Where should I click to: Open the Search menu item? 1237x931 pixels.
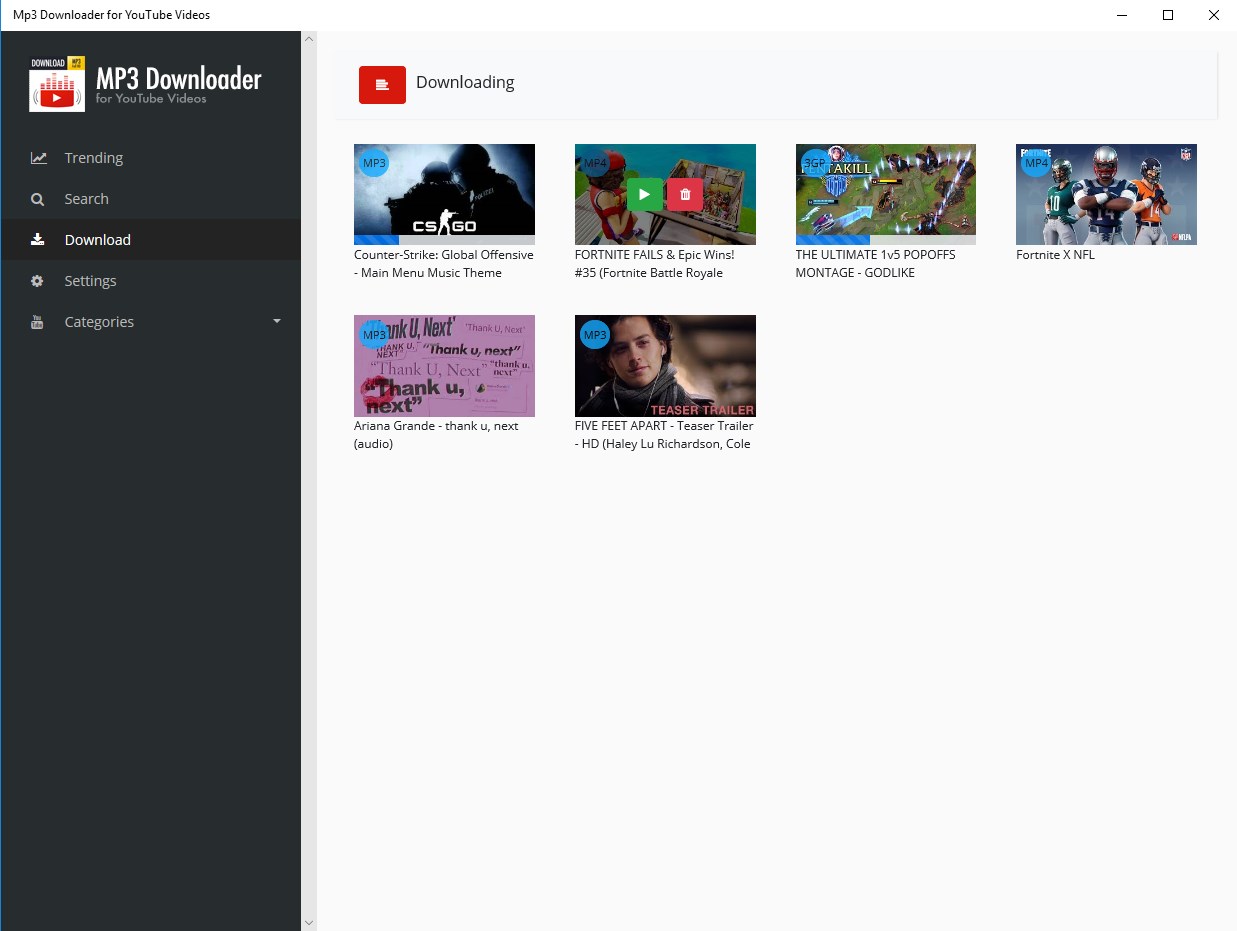coord(150,199)
